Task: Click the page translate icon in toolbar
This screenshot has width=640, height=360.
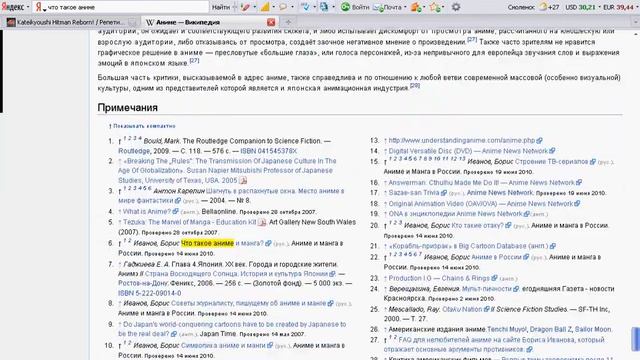Action: pos(324,7)
